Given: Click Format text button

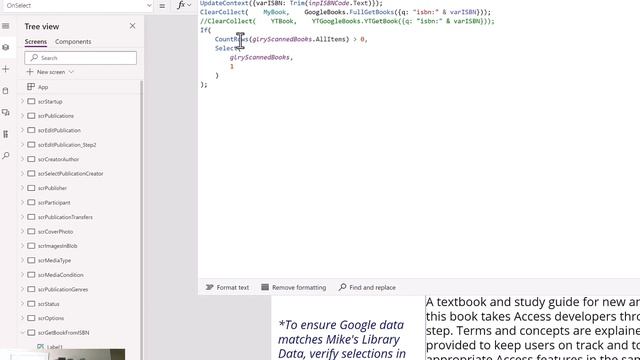Looking at the screenshot, I should 227,287.
